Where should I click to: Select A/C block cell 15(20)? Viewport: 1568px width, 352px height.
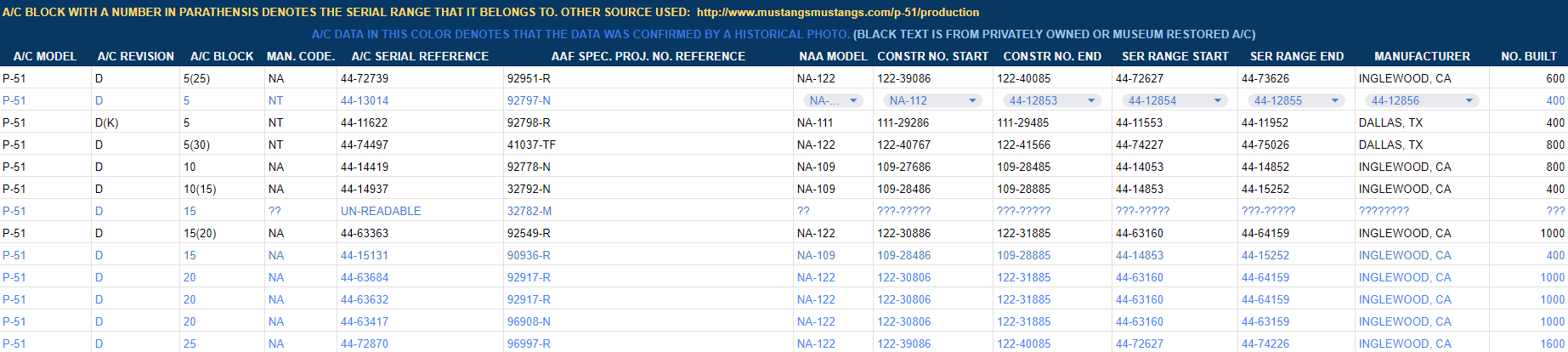point(222,233)
